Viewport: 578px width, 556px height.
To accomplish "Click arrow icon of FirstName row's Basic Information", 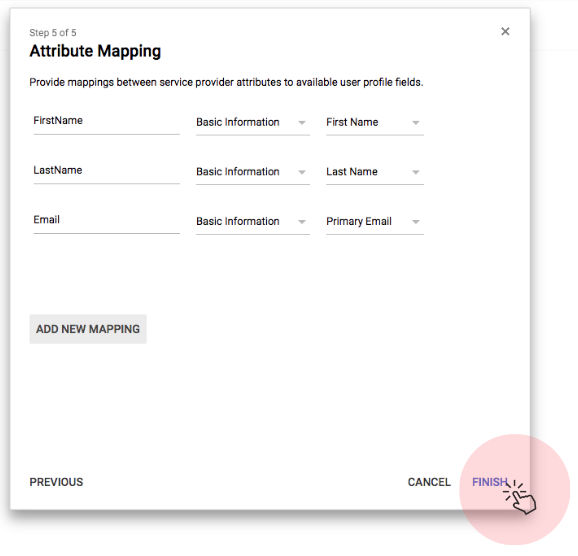I will [302, 123].
